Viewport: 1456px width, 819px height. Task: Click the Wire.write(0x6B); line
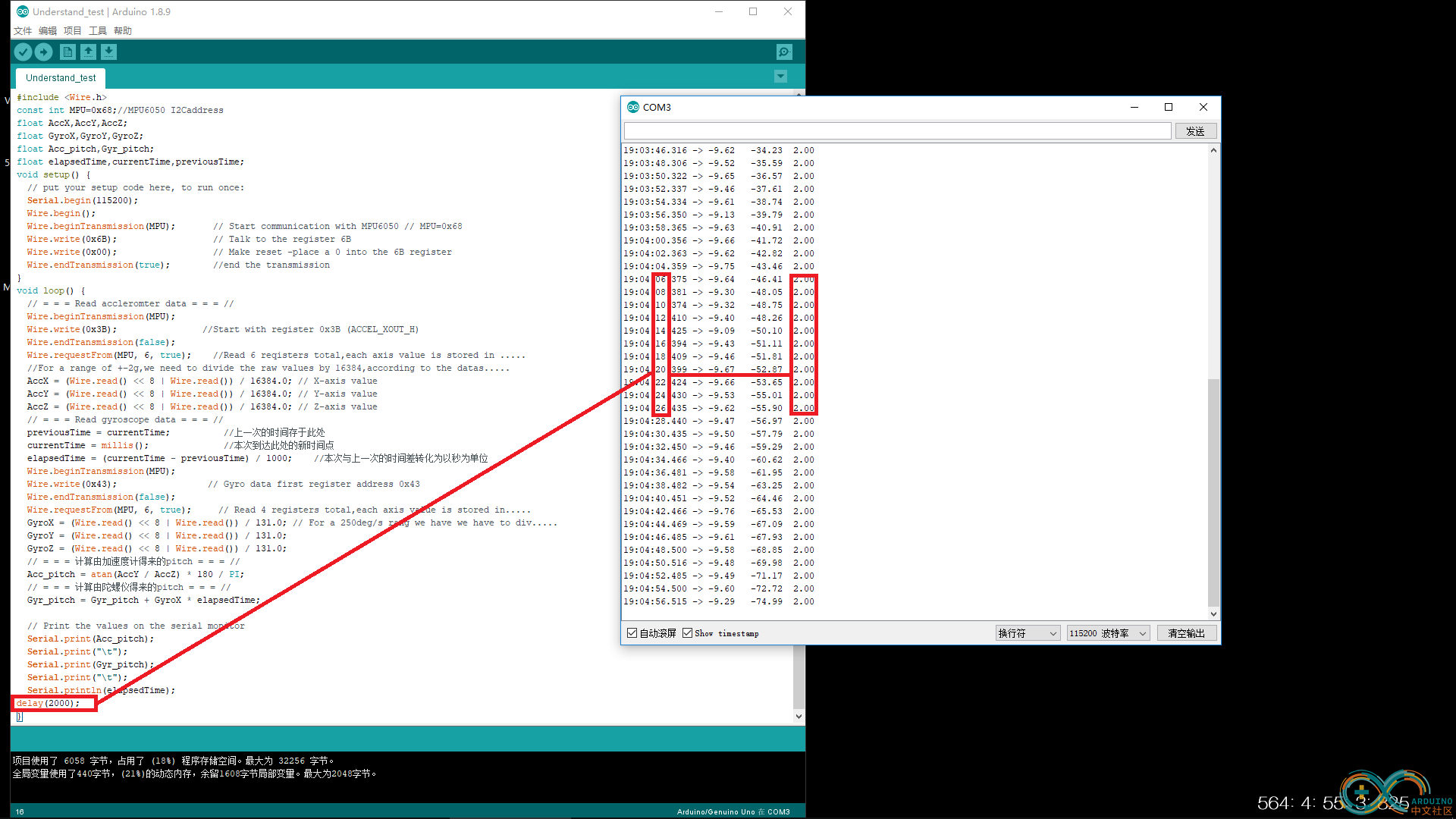[x=72, y=239]
